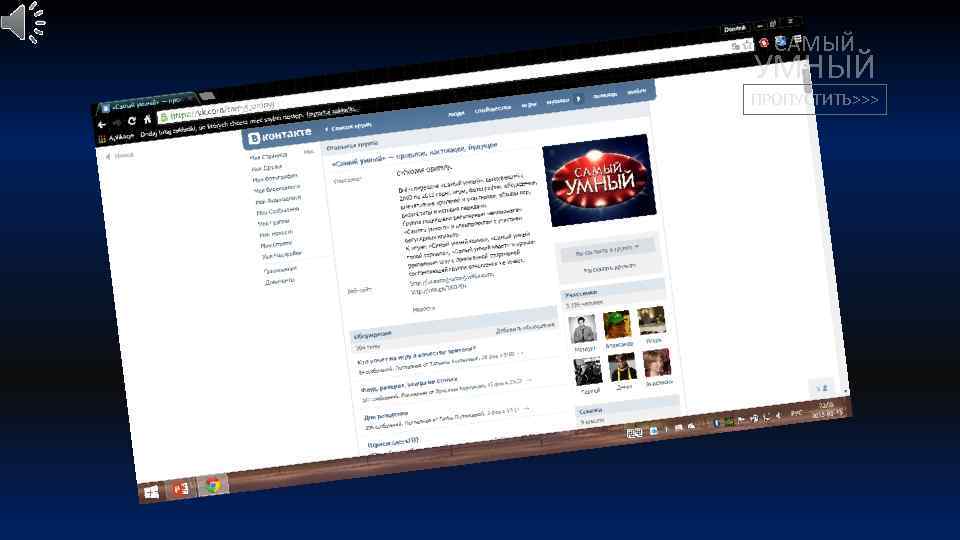The image size is (960, 540).
Task: Click the red-haired member avatar
Action: coord(657,364)
